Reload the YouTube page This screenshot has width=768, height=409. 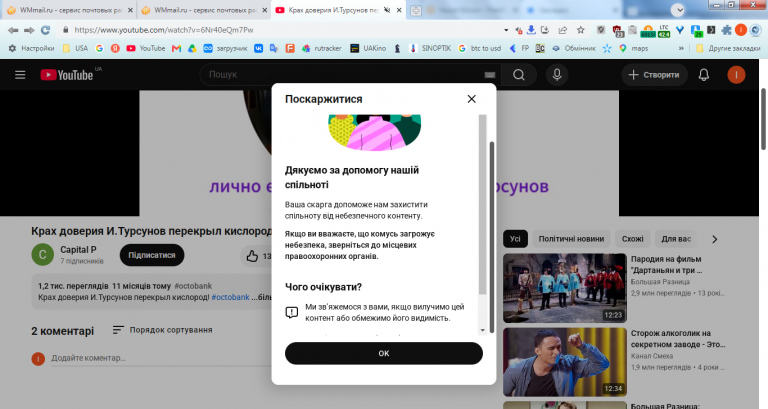click(46, 30)
